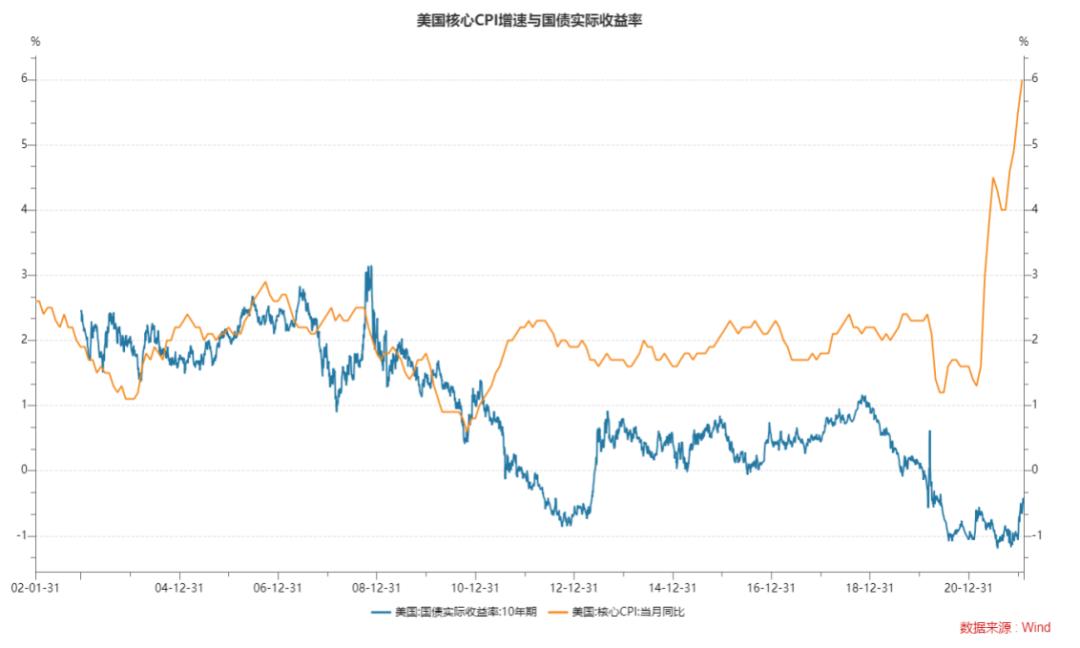Viewport: 1080px width, 648px height.
Task: Click the -1 tick on right axis
Action: pyautogui.click(x=1039, y=536)
